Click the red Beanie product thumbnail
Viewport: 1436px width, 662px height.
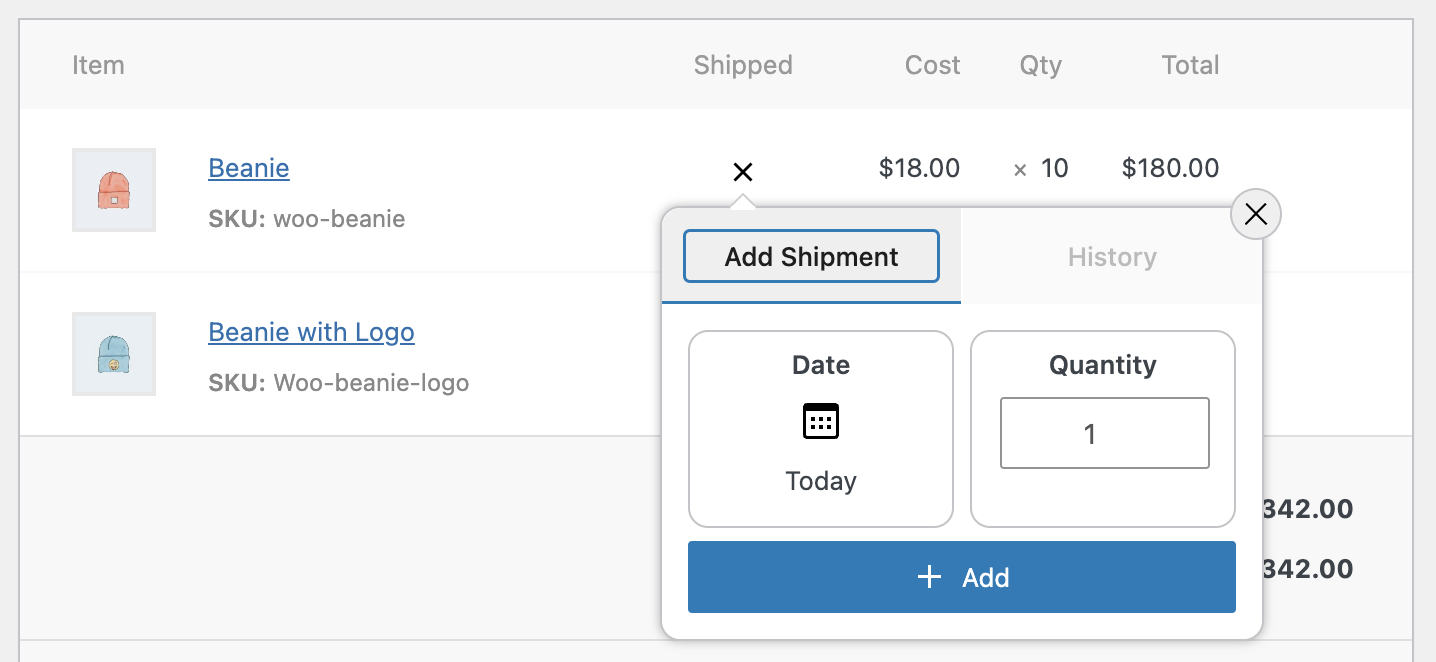tap(114, 190)
